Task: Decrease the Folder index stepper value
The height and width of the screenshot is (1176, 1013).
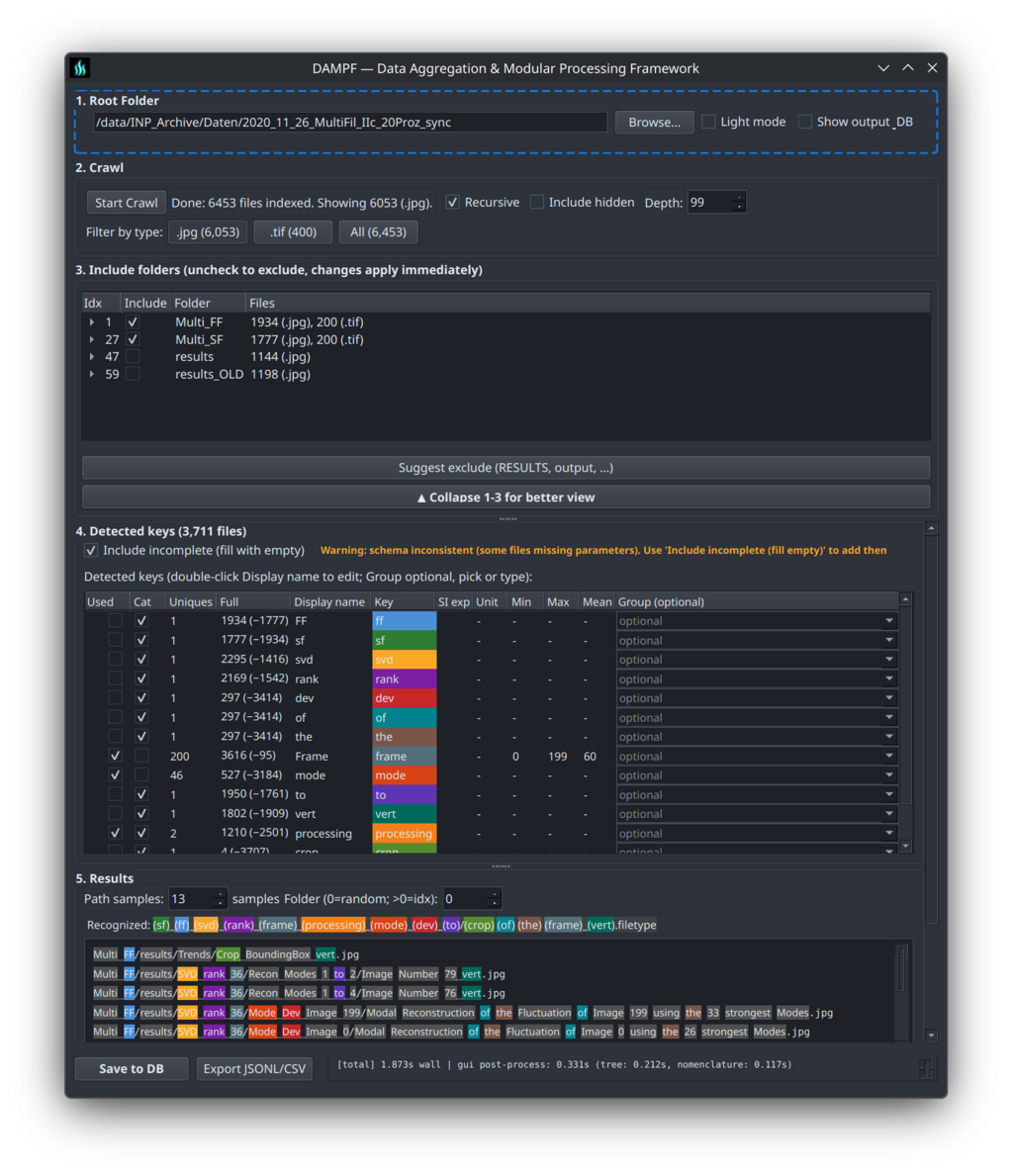Action: (x=494, y=903)
